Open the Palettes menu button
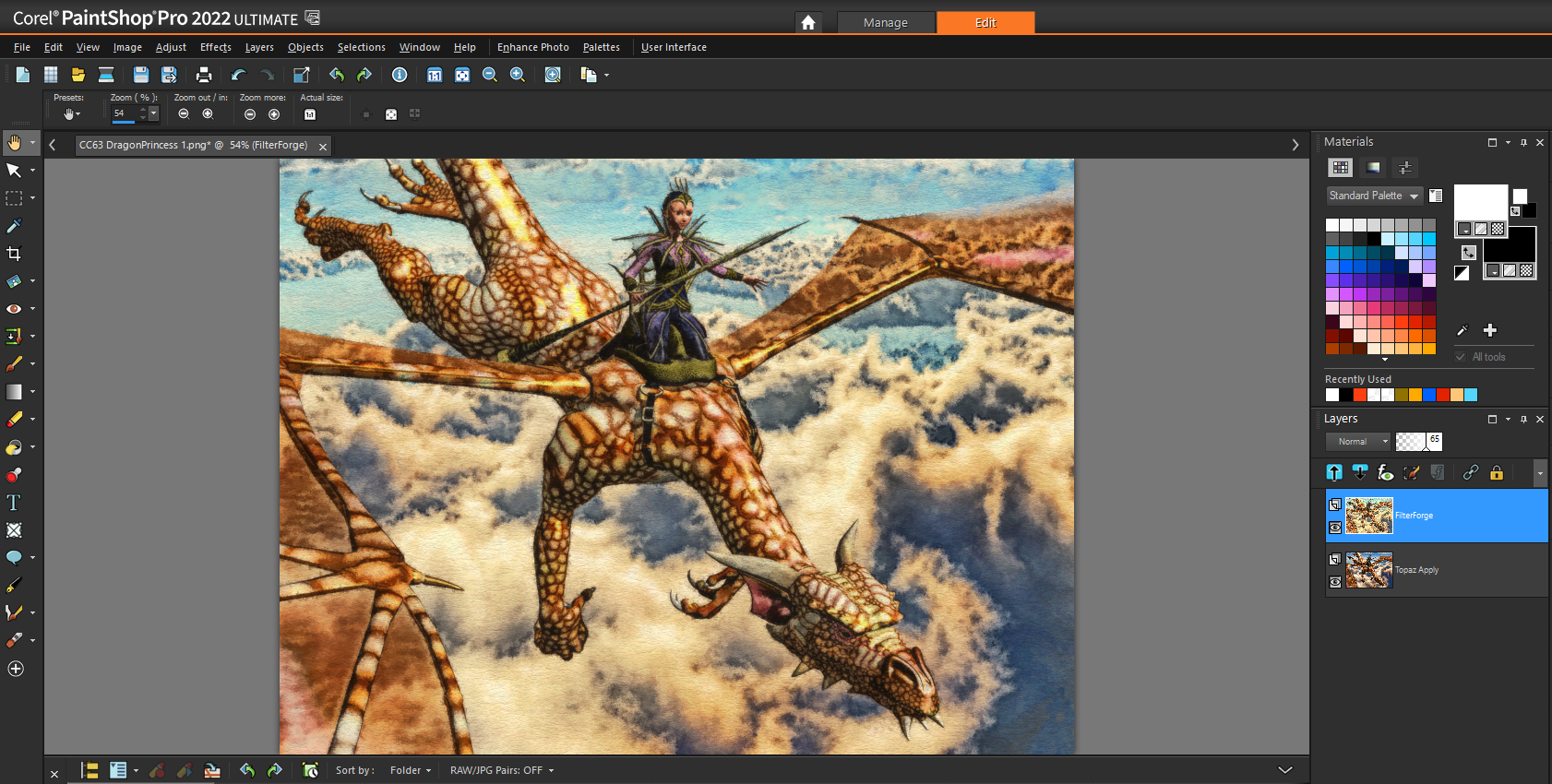 [602, 47]
